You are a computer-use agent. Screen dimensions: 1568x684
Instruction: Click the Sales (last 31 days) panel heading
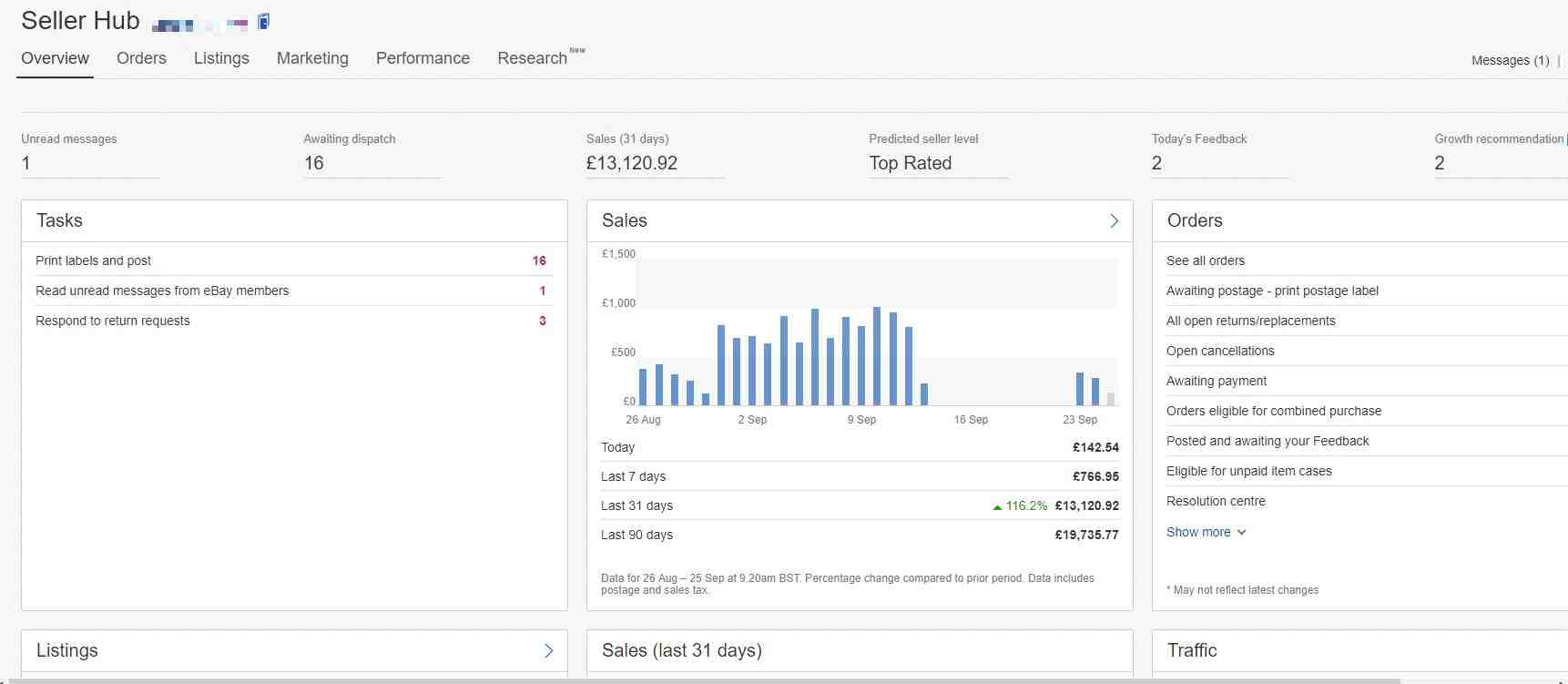point(682,650)
